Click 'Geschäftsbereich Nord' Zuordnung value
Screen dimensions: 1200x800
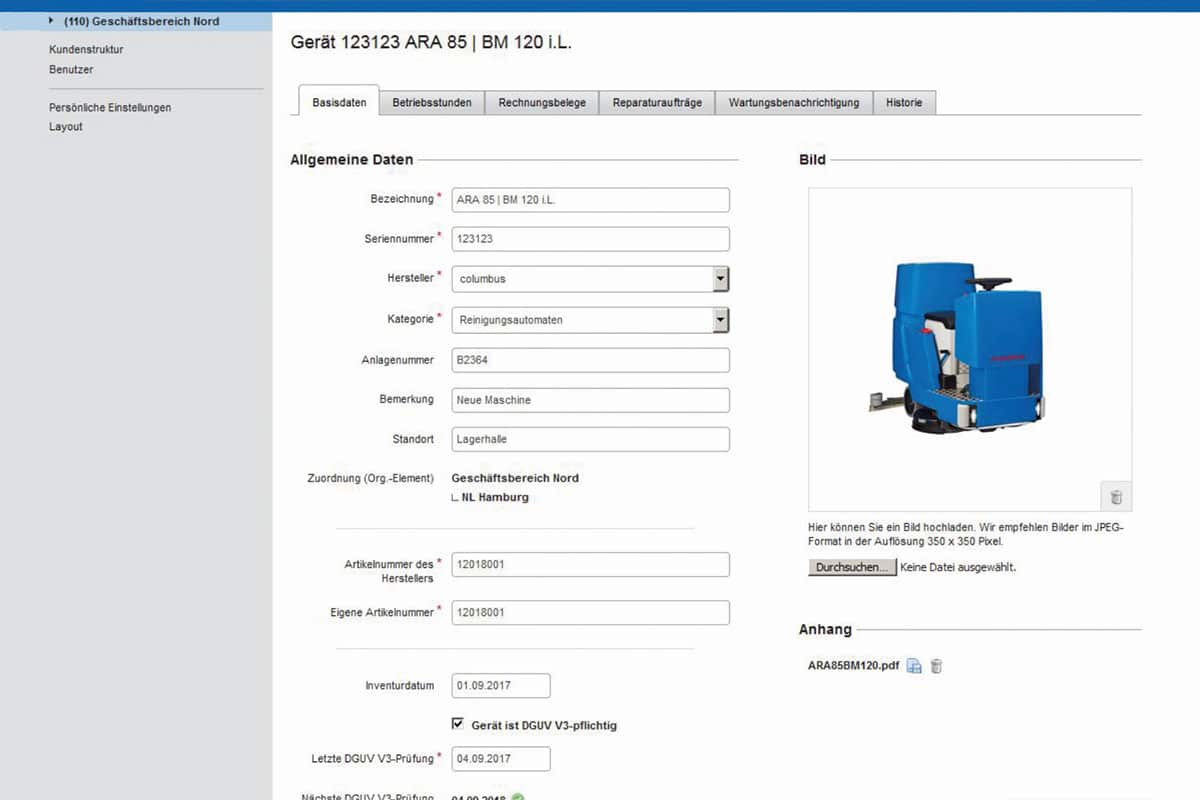[515, 478]
